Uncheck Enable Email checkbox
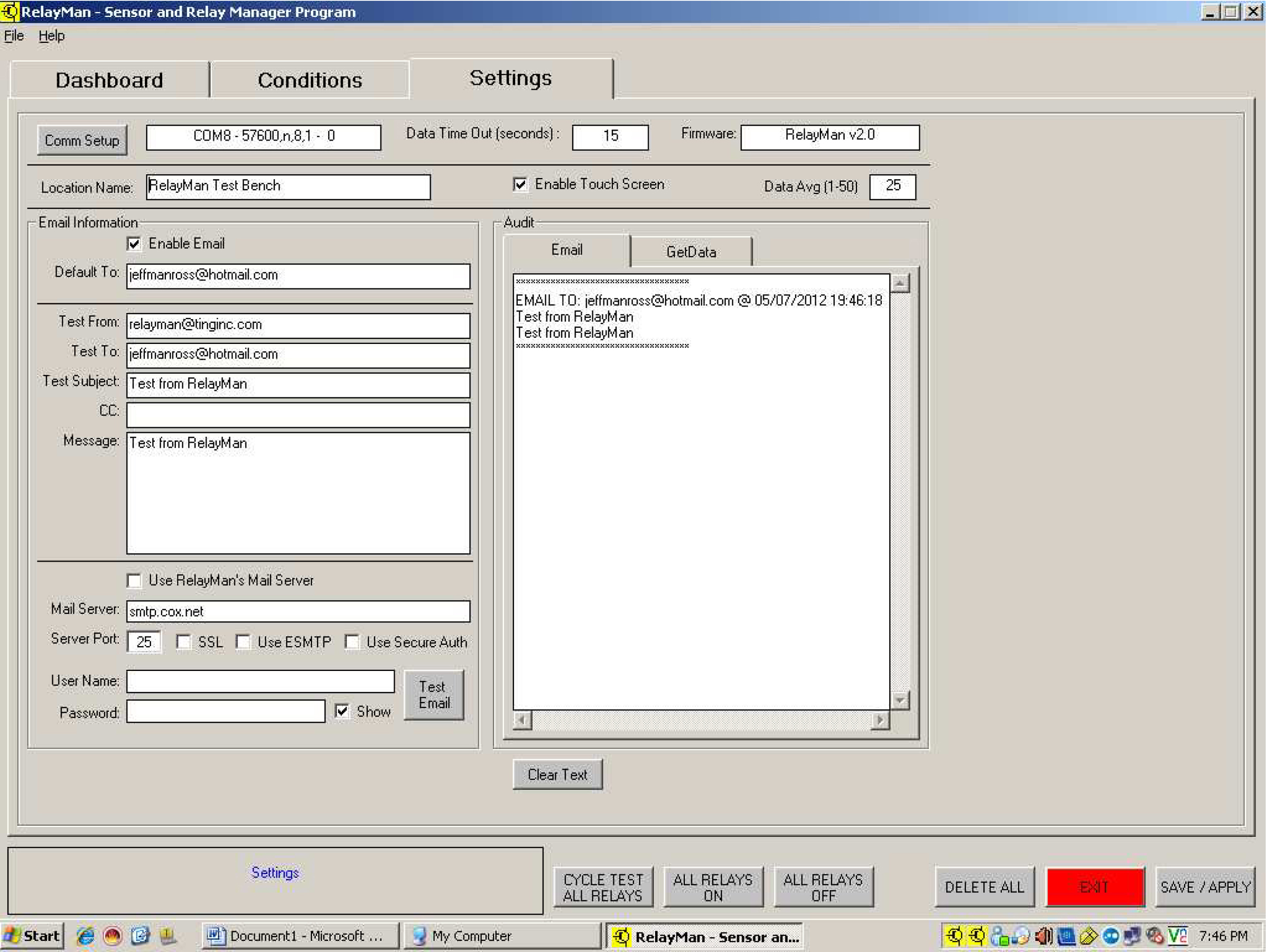Image resolution: width=1268 pixels, height=952 pixels. coord(134,244)
